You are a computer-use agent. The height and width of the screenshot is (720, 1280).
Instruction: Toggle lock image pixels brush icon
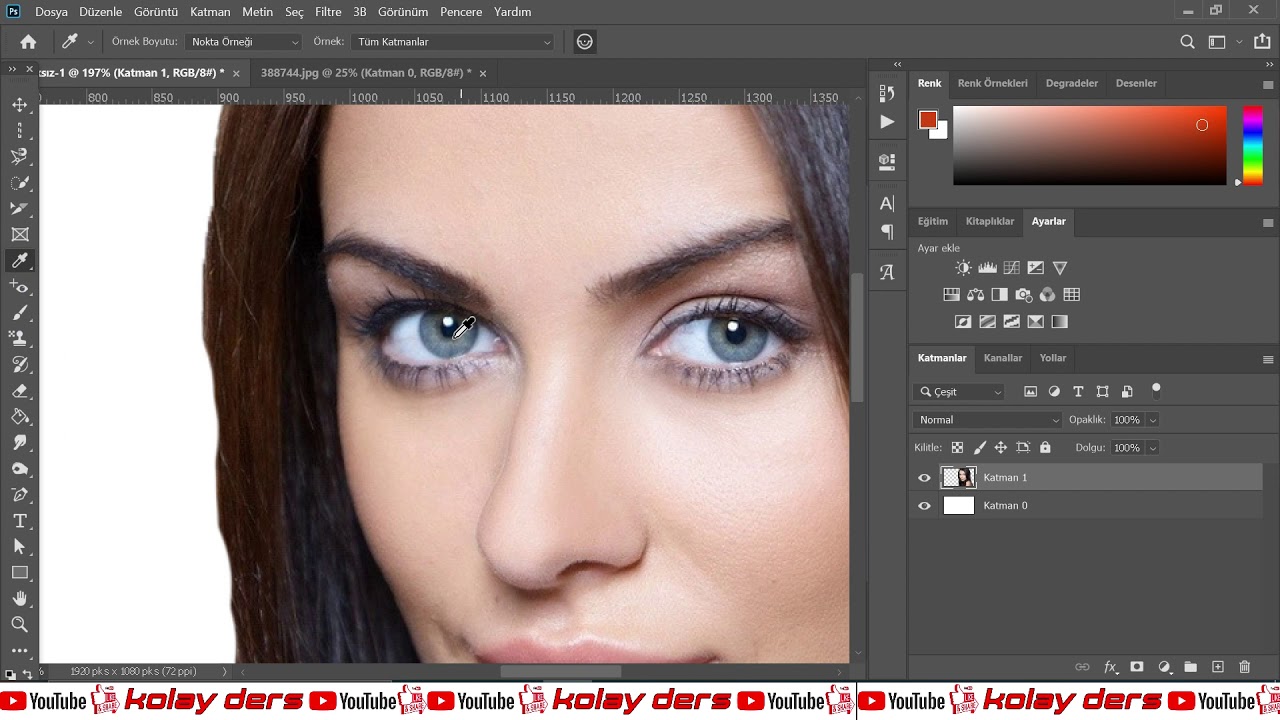pos(979,448)
